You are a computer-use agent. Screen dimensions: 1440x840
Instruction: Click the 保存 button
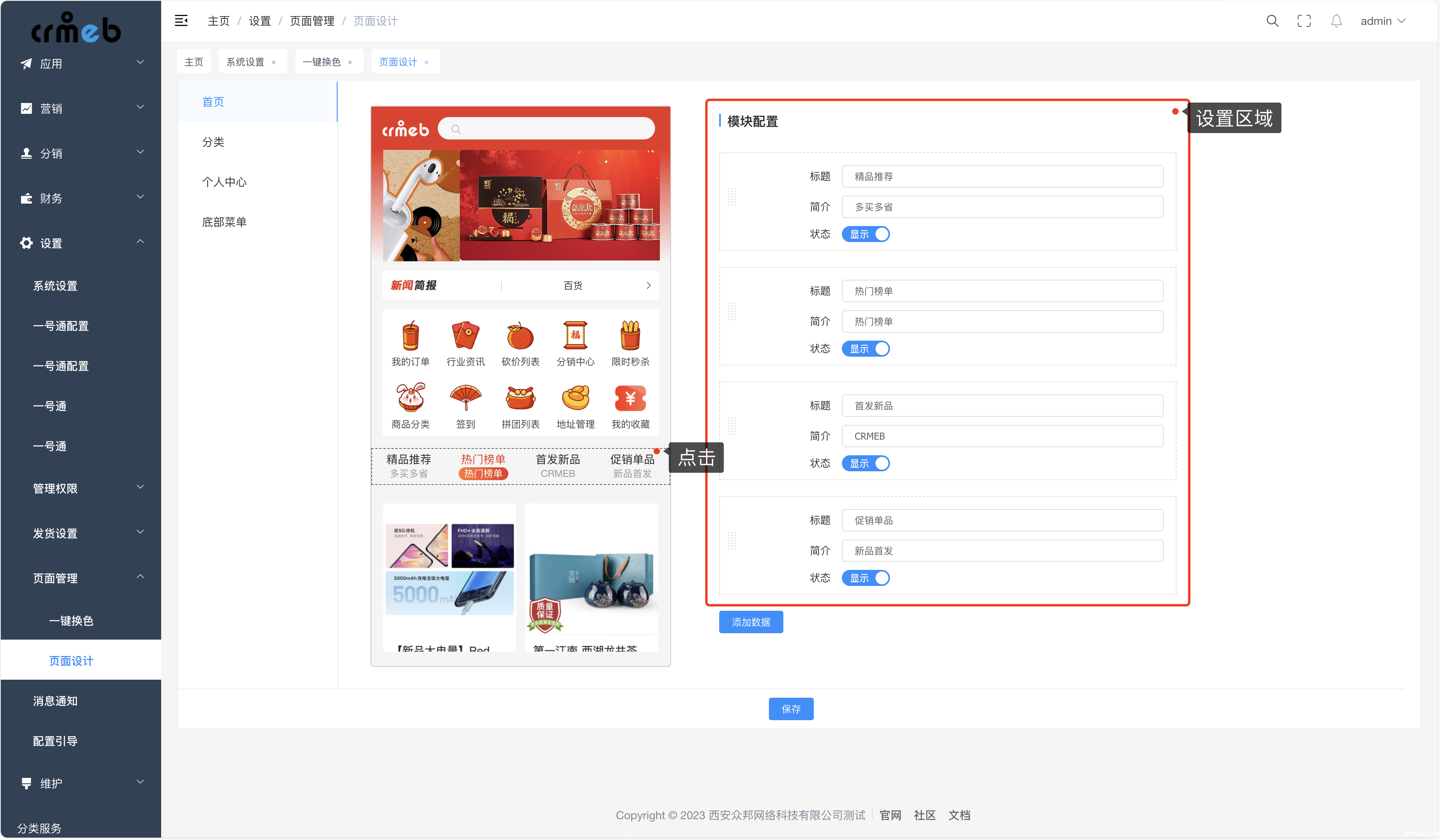(x=791, y=709)
